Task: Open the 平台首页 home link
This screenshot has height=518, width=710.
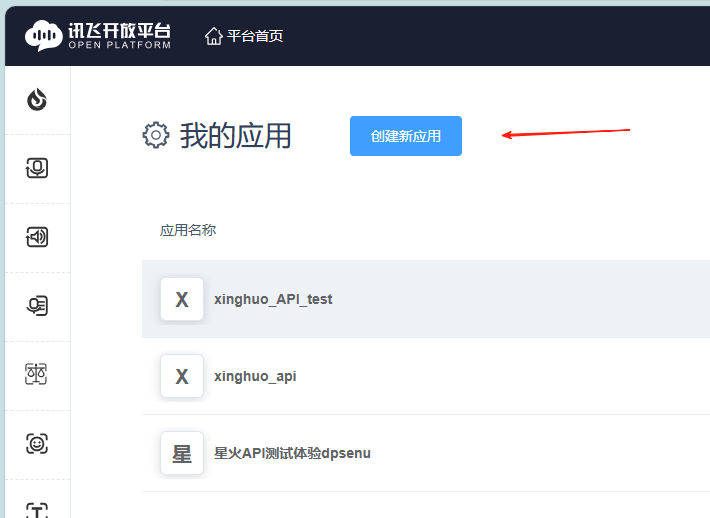Action: (244, 36)
